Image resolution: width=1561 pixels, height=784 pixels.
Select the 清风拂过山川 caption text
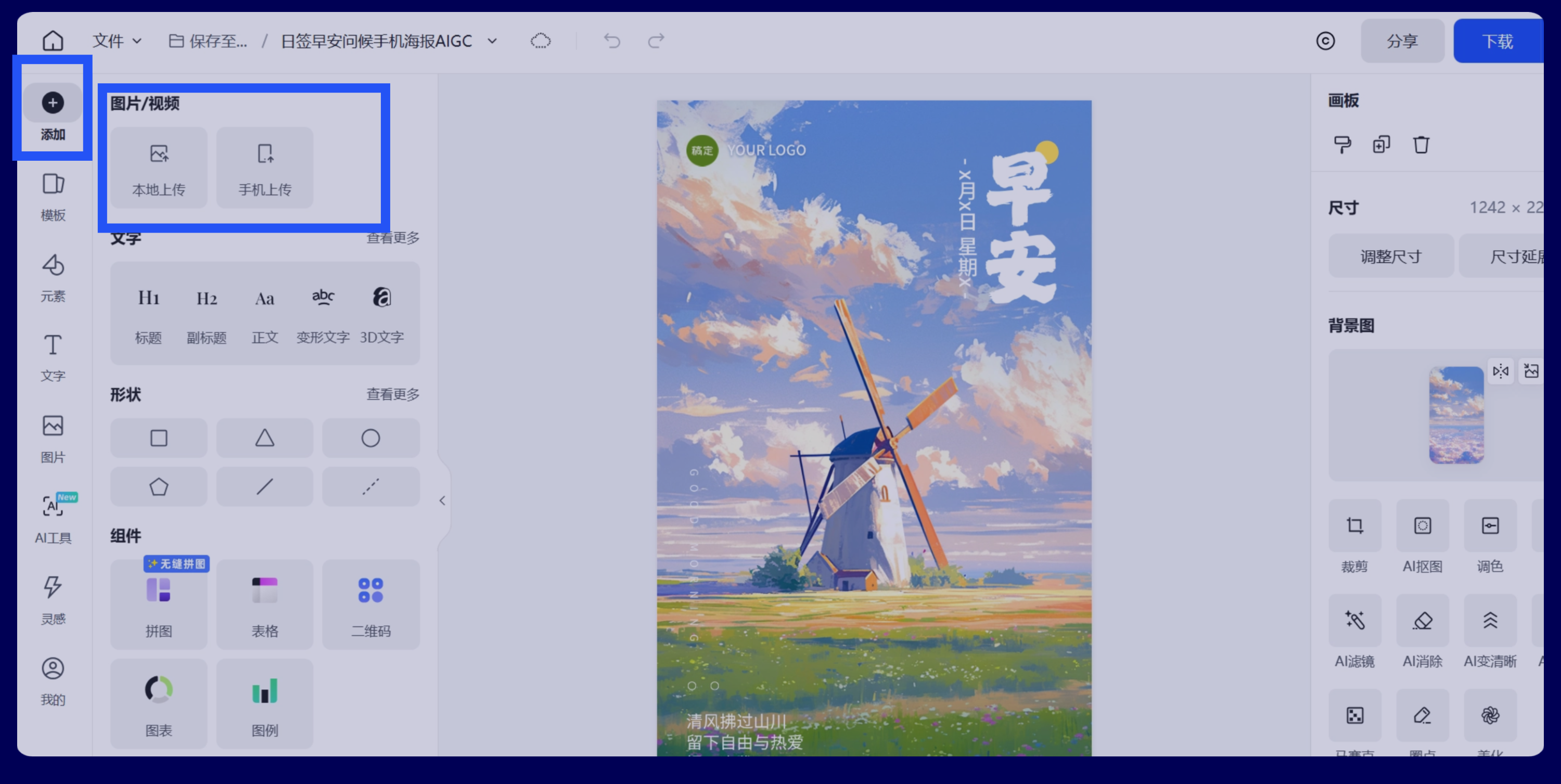pyautogui.click(x=736, y=721)
